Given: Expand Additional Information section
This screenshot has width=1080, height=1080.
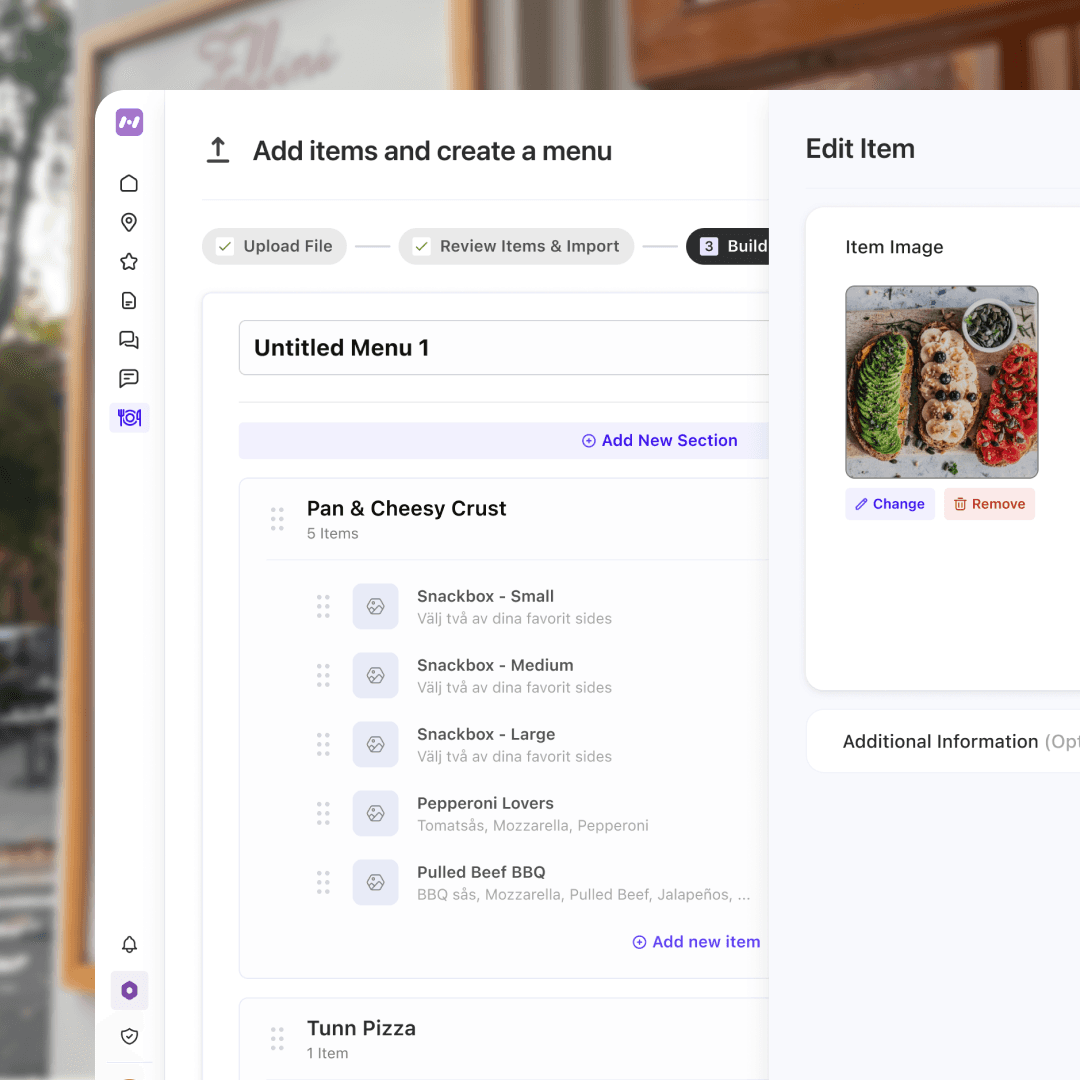Looking at the screenshot, I should pyautogui.click(x=943, y=741).
